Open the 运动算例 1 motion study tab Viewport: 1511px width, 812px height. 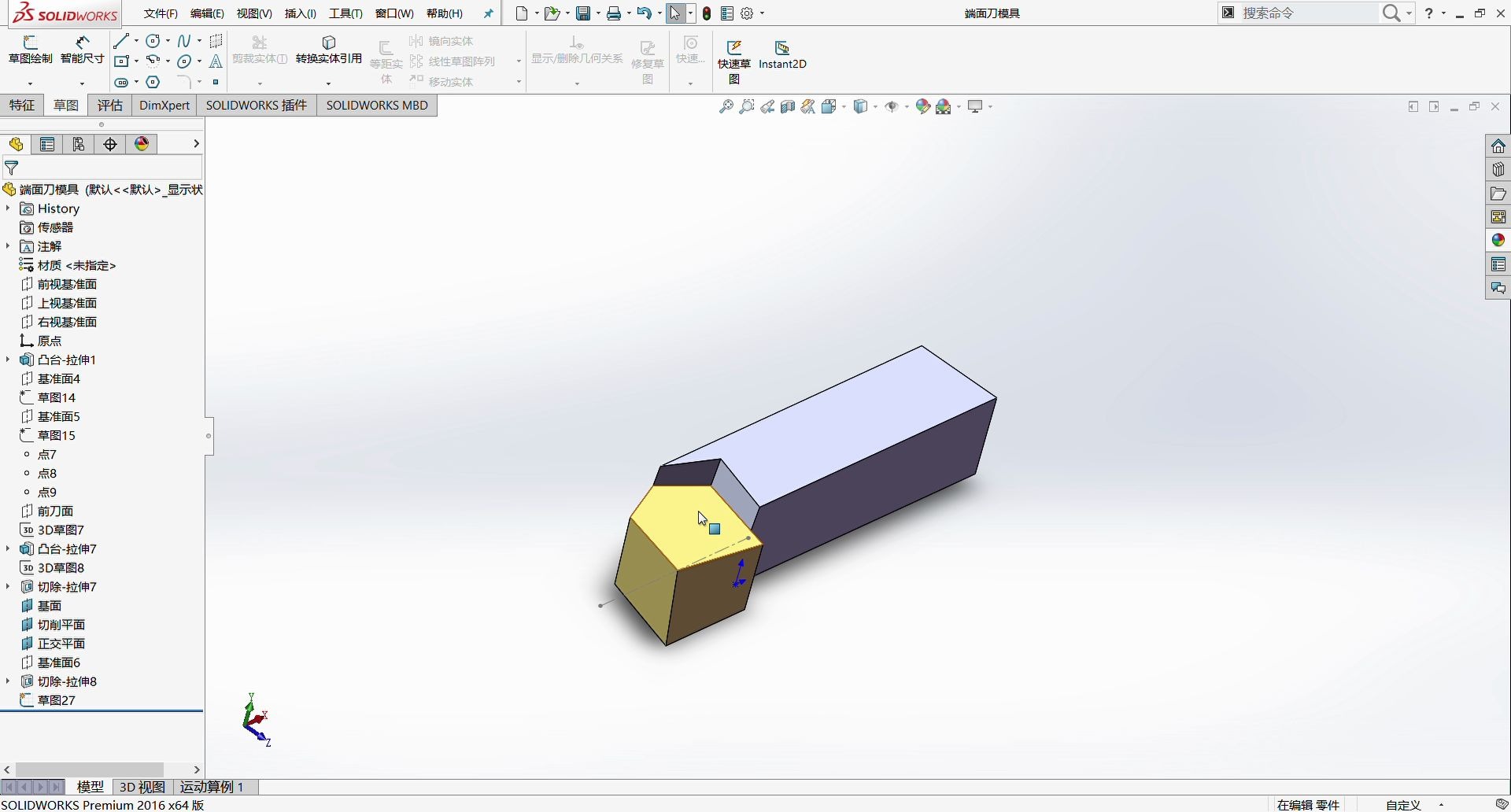tap(212, 787)
